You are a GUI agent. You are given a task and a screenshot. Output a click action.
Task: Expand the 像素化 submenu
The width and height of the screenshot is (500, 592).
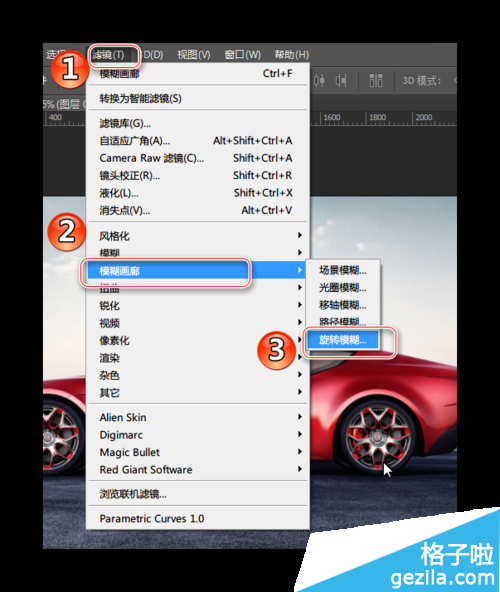coord(197,340)
